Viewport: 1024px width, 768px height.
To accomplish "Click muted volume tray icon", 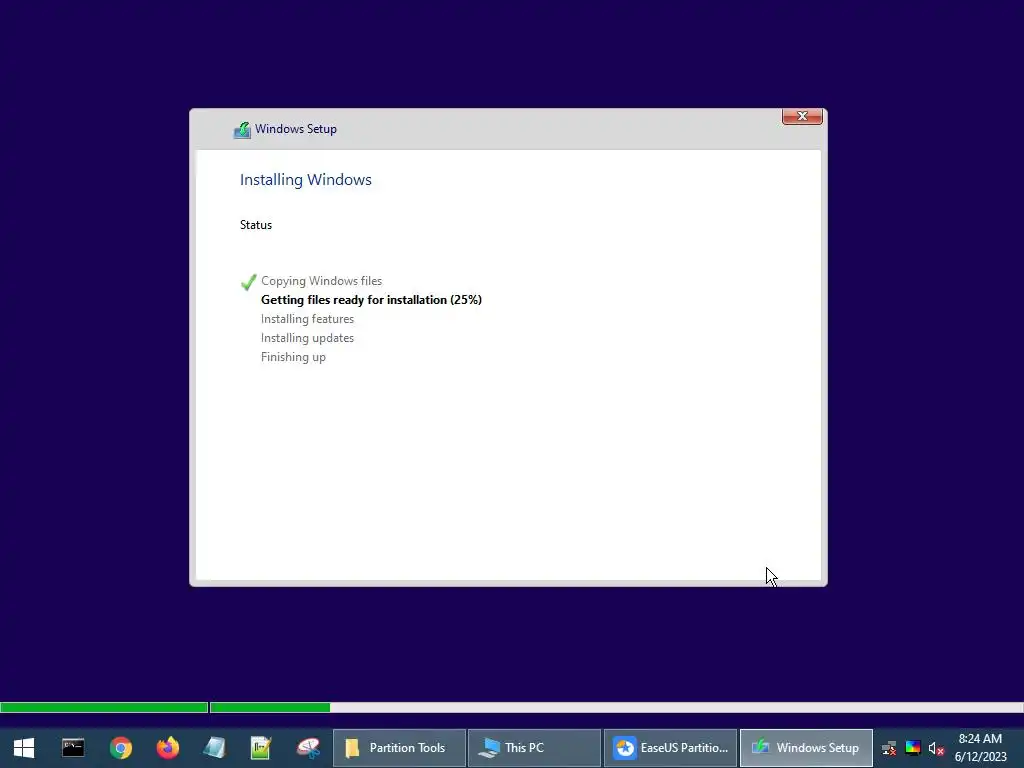I will tap(936, 748).
